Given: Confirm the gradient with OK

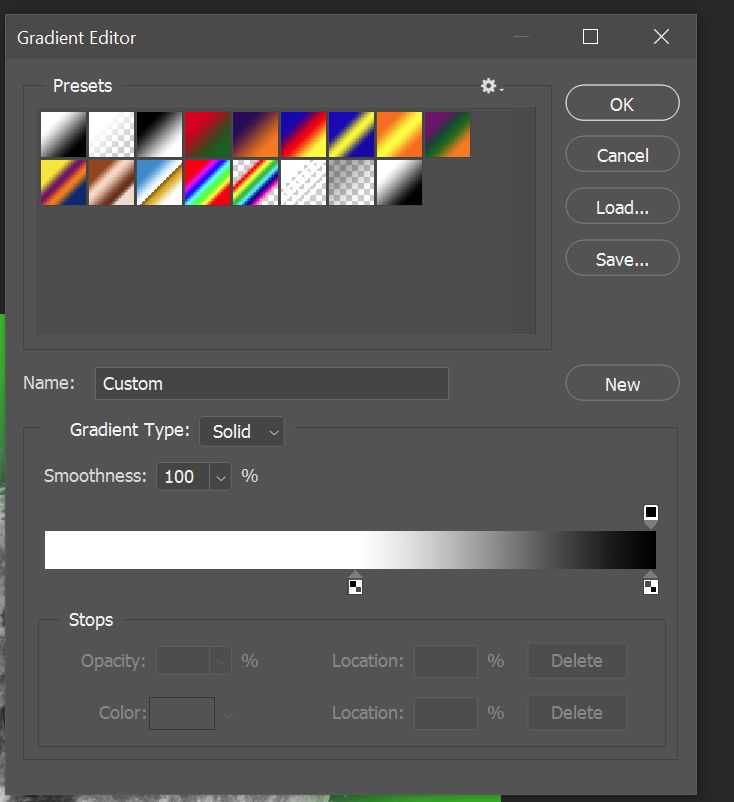Looking at the screenshot, I should point(622,103).
